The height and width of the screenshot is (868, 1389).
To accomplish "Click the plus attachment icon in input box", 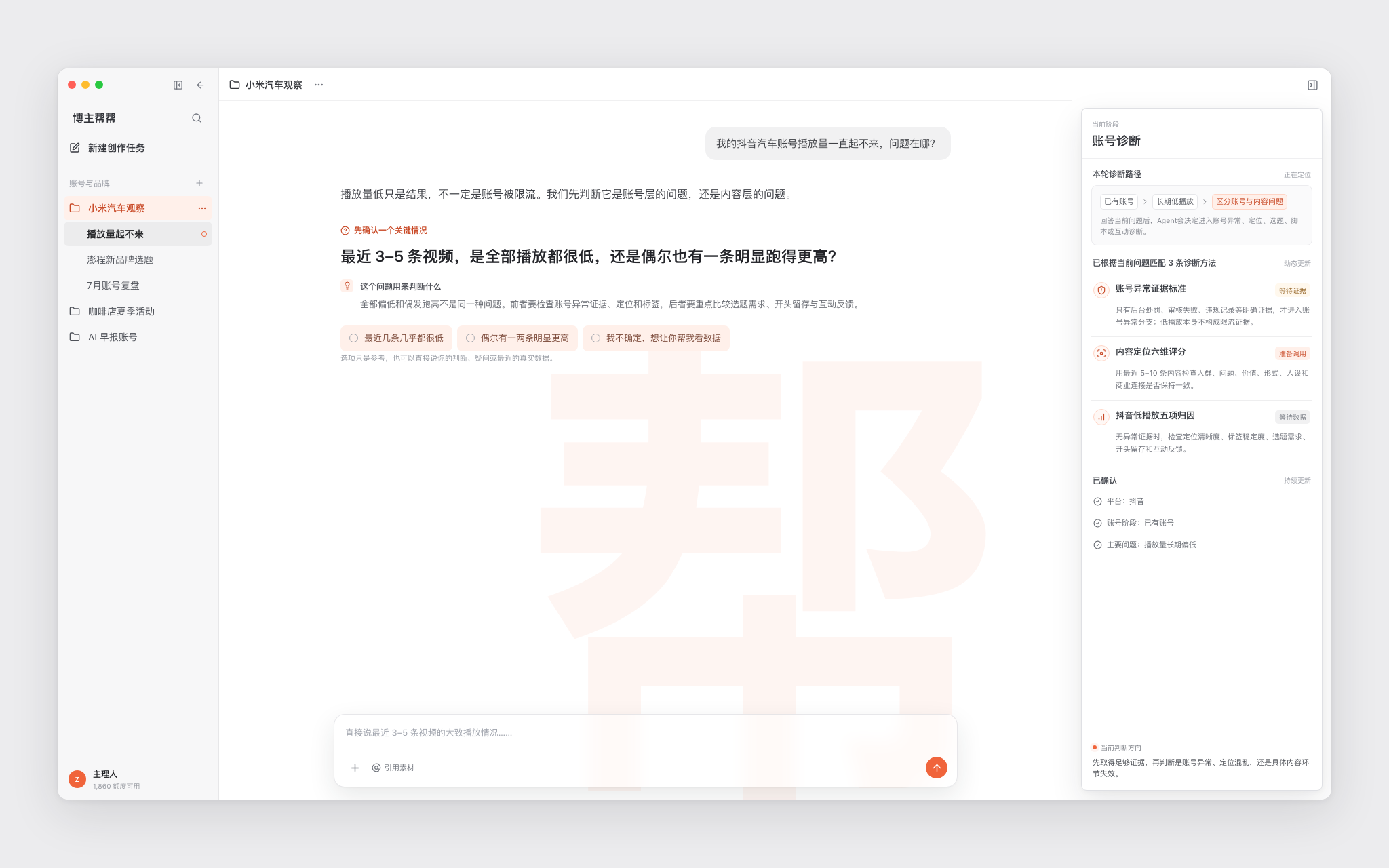I will coord(355,768).
